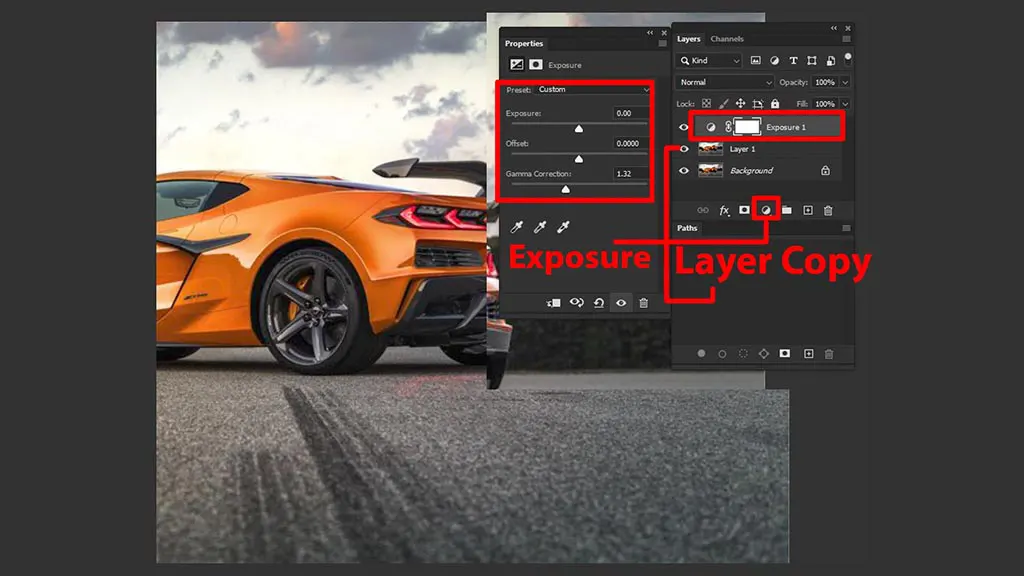Create a new layer group
Viewport: 1024px width, 576px height.
coord(786,210)
